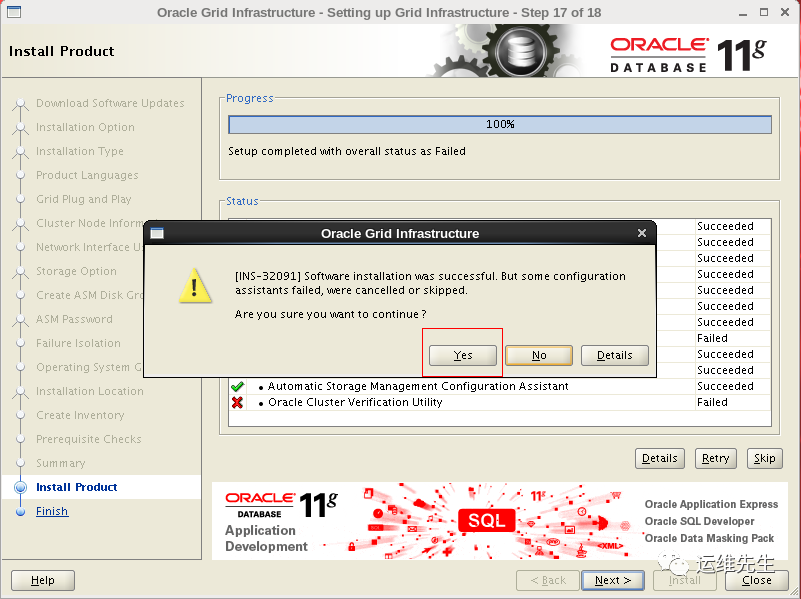The width and height of the screenshot is (801, 599).
Task: Select the Storage Option step
Action: [76, 271]
